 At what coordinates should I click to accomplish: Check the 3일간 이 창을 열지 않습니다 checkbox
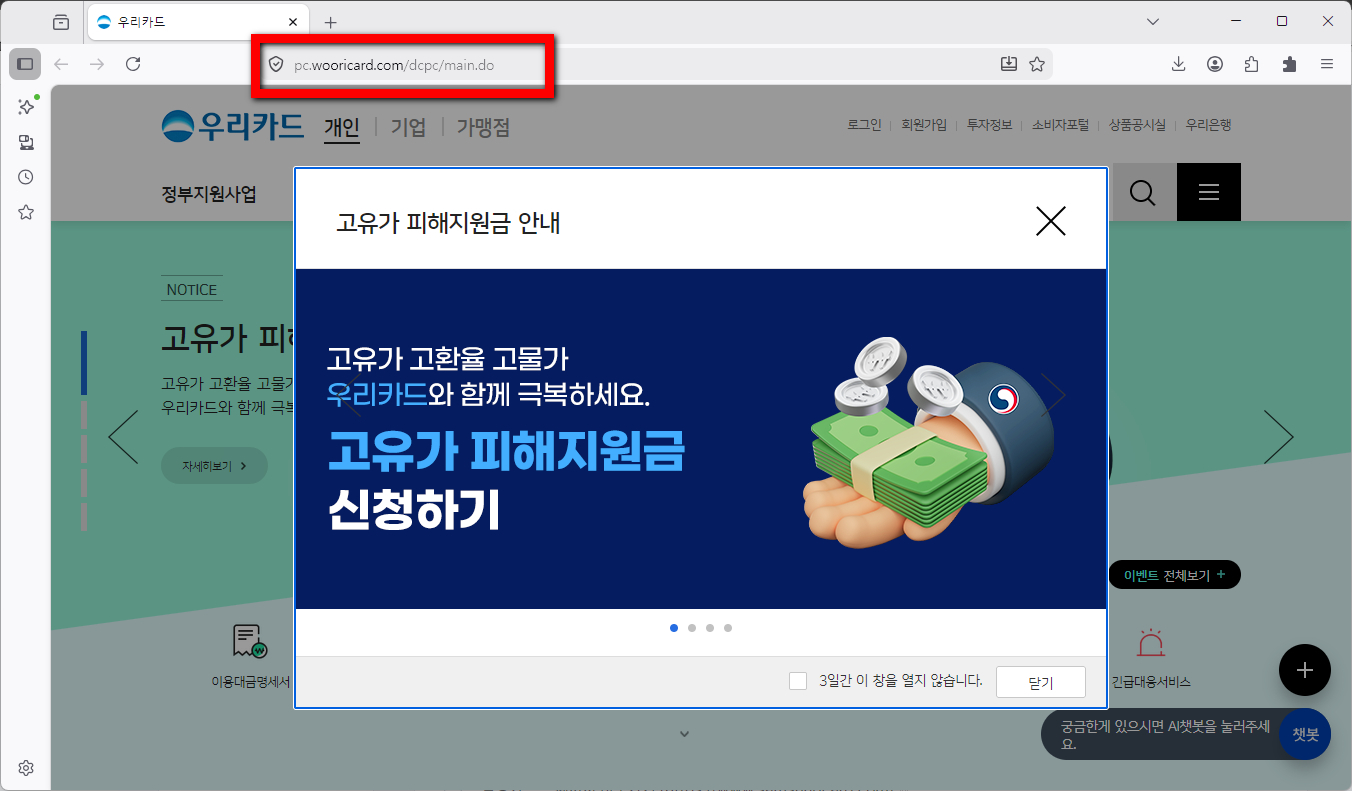click(x=798, y=680)
